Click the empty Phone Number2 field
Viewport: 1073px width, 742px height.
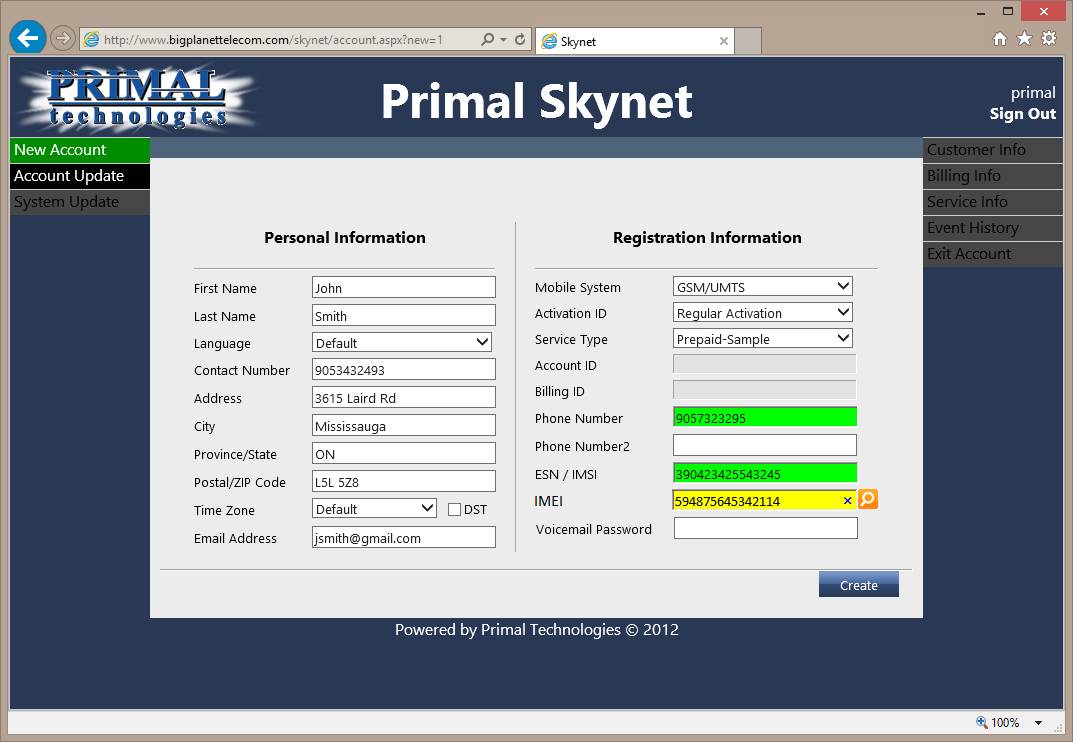click(x=765, y=446)
